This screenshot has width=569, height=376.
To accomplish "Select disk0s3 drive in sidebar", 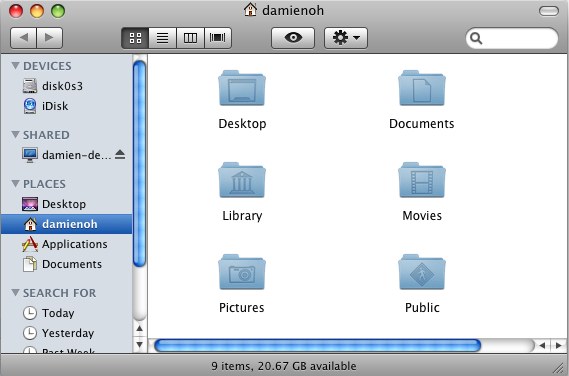I will pyautogui.click(x=66, y=86).
